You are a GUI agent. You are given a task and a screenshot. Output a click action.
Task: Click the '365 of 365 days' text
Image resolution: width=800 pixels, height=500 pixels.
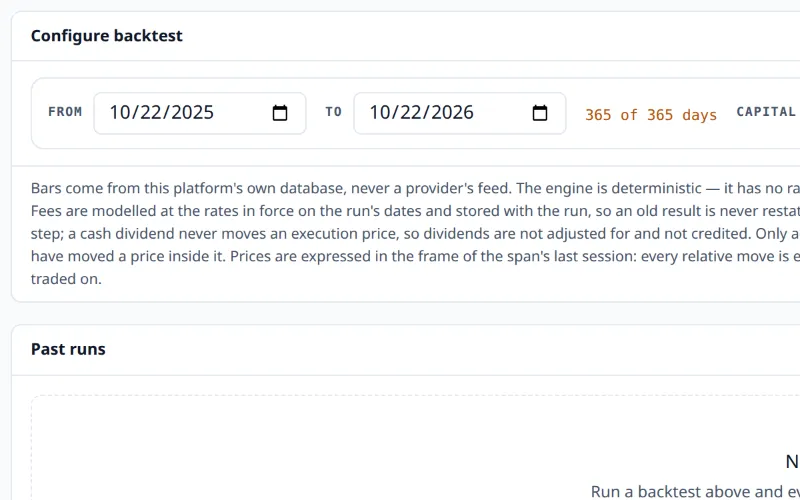[x=651, y=115]
